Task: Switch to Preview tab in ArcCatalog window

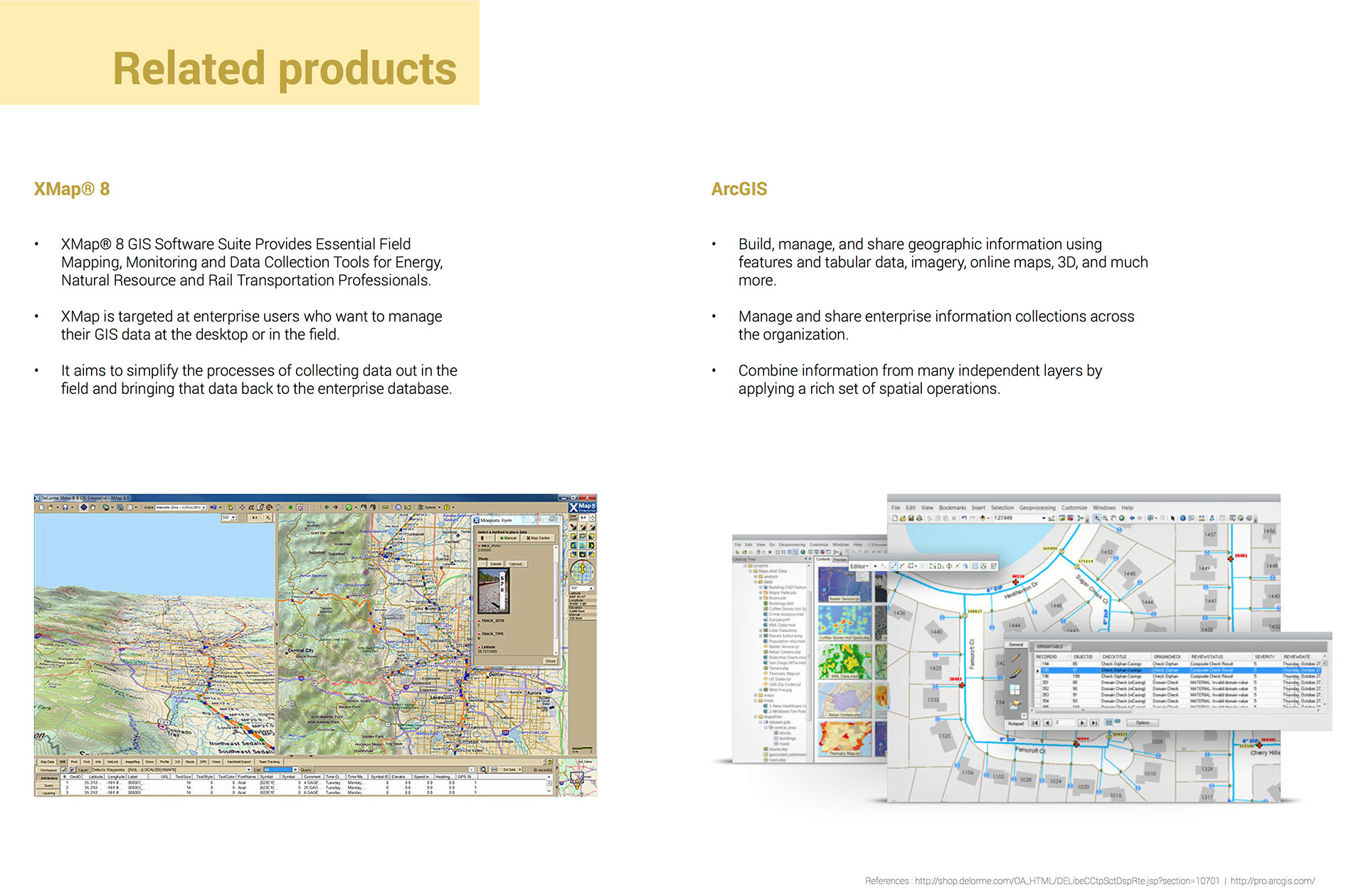Action: 840,560
